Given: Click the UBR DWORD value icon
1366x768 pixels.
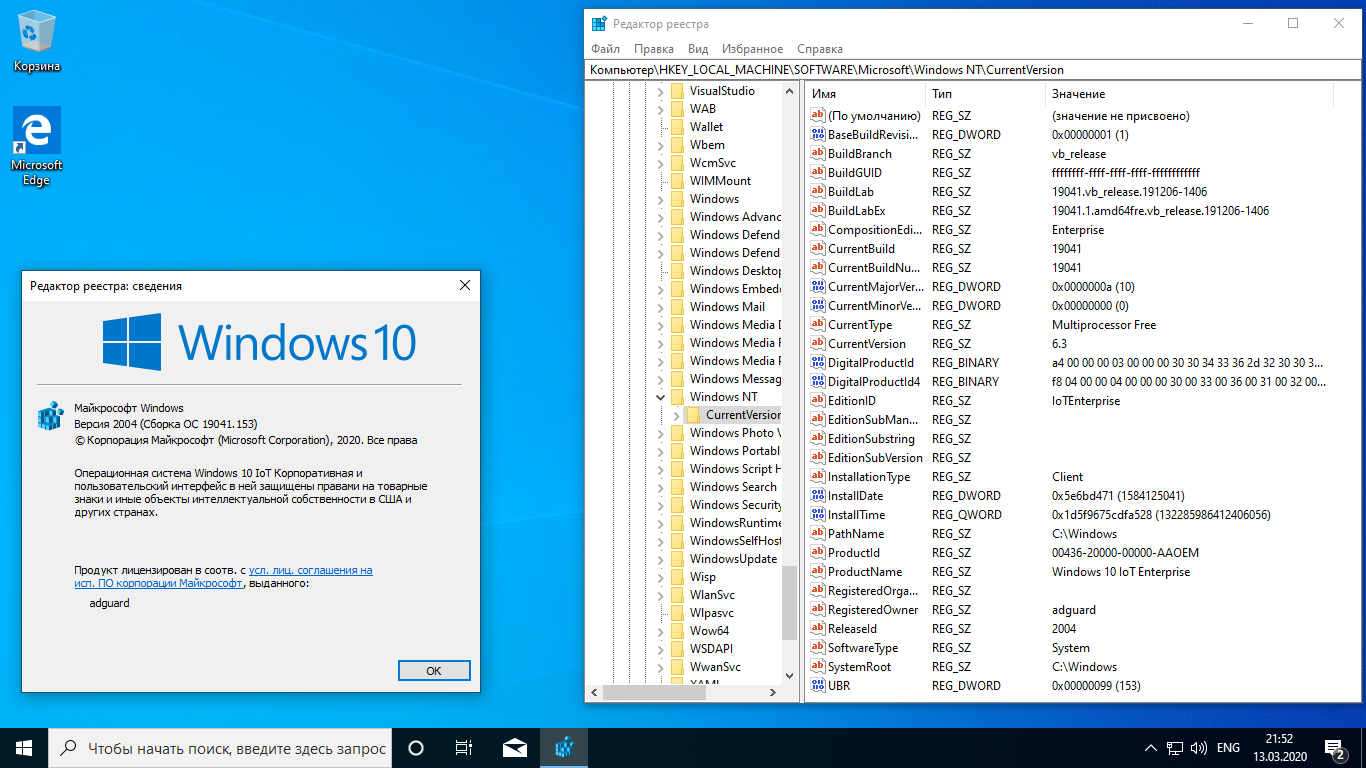Looking at the screenshot, I should (818, 686).
